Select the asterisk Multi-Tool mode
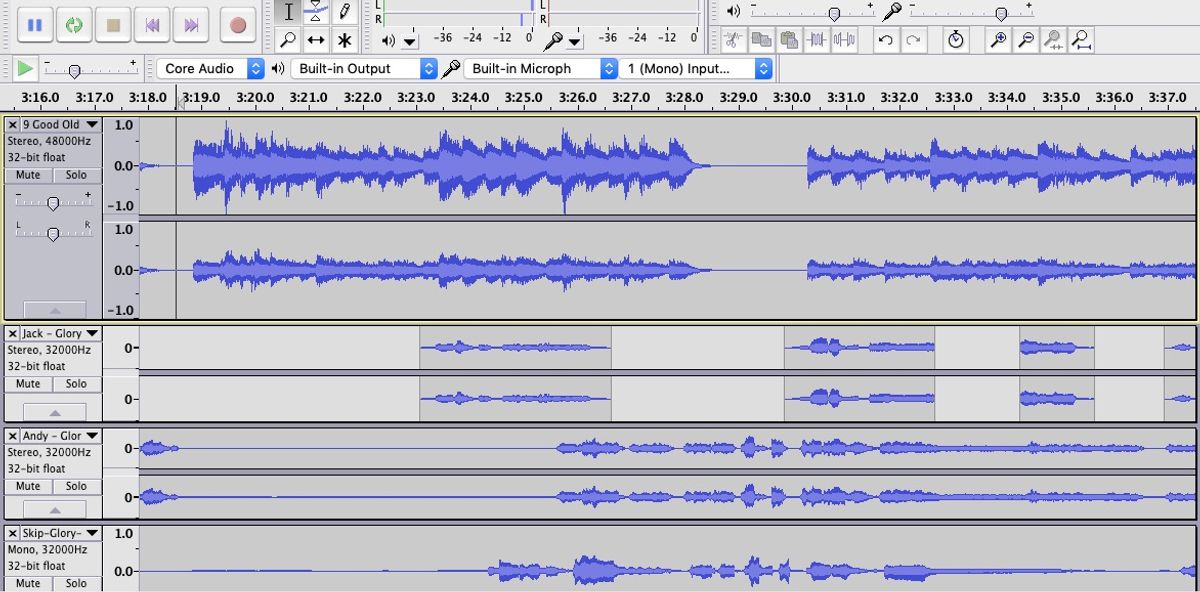This screenshot has height=592, width=1200. click(x=344, y=40)
